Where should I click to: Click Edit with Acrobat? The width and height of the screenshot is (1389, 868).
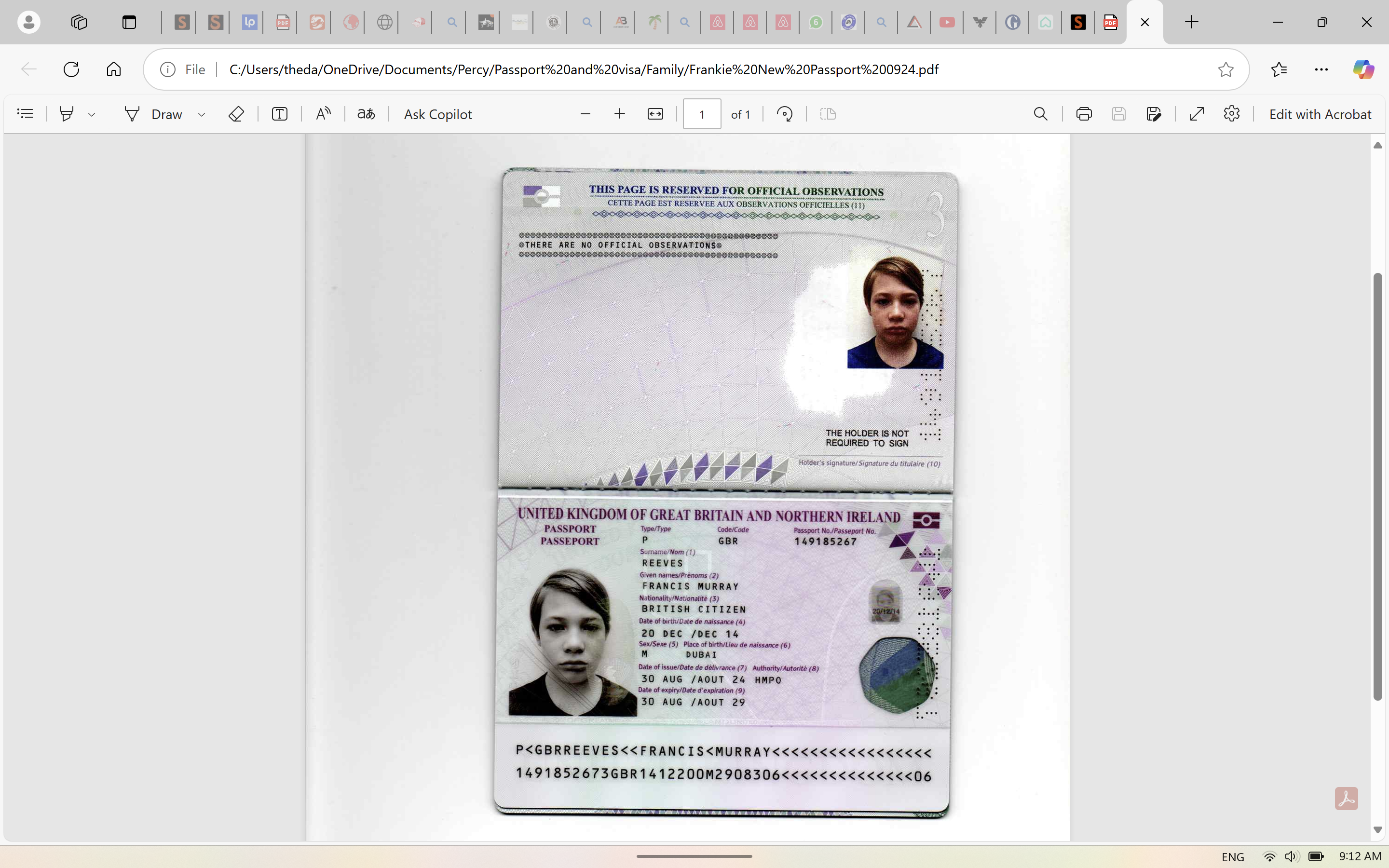[1320, 114]
